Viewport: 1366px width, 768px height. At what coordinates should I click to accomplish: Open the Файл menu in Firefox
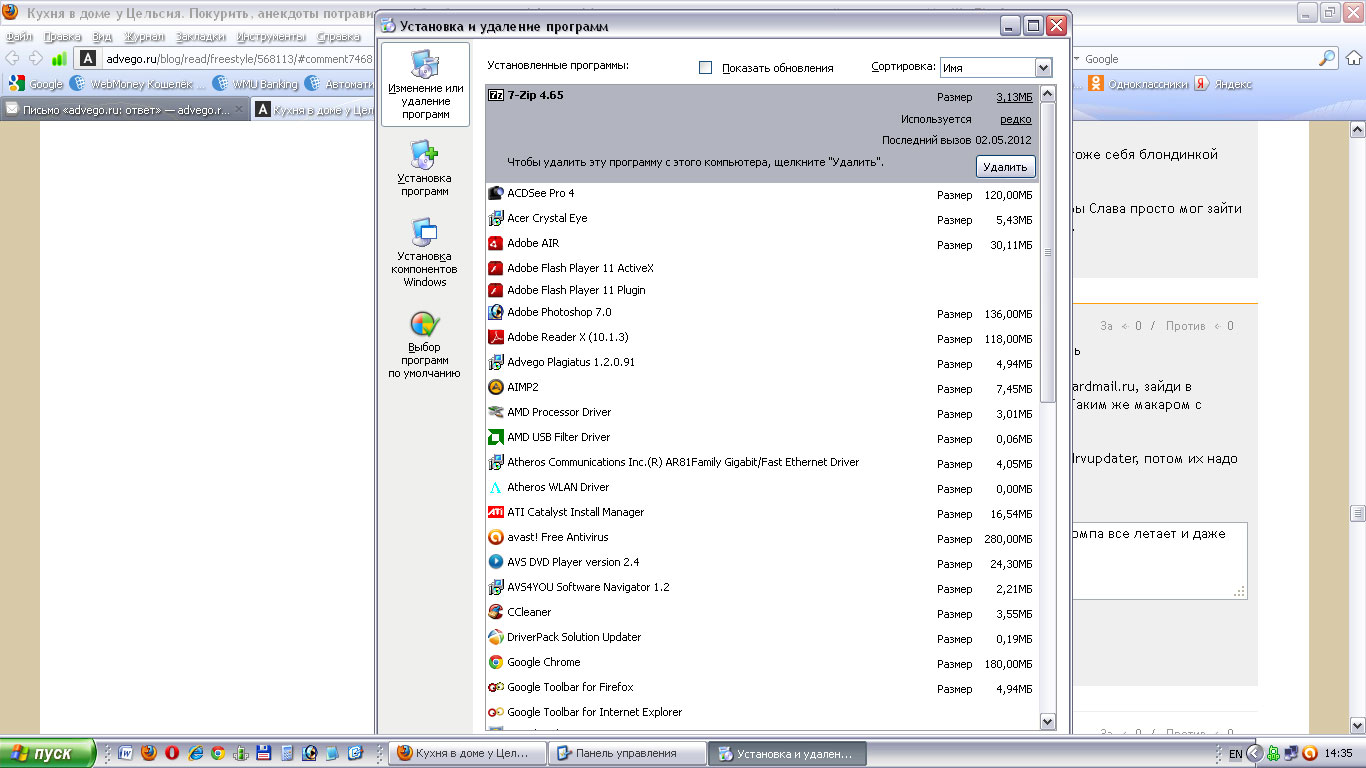click(19, 37)
